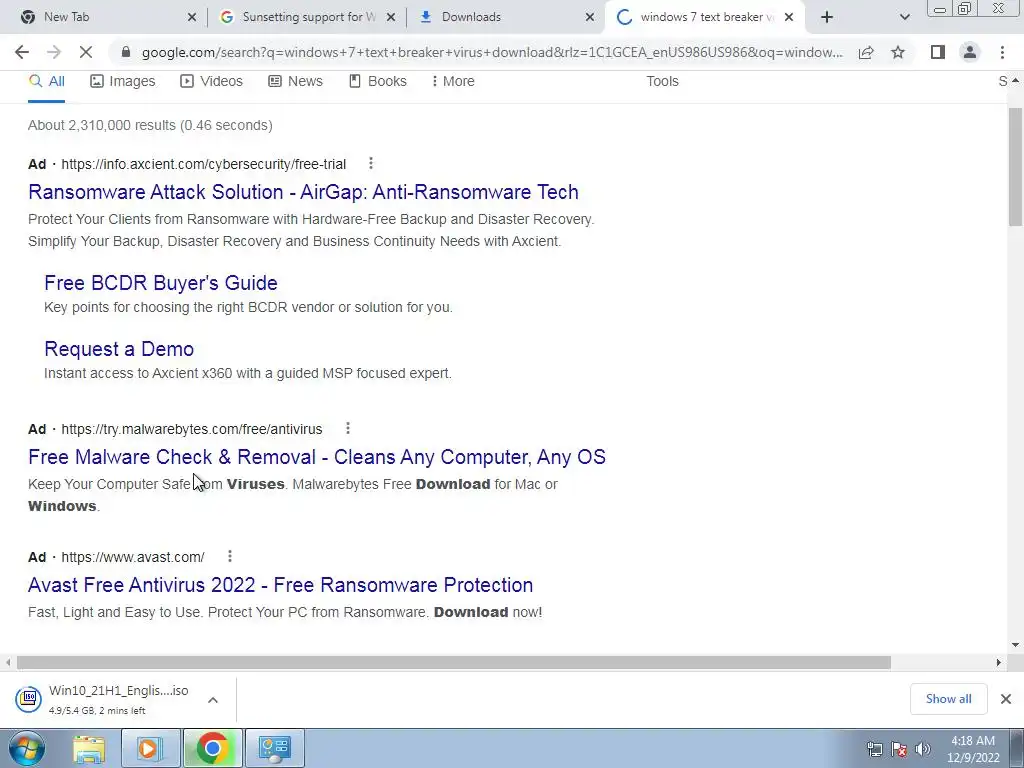This screenshot has width=1024, height=768.
Task: Click the browser forward arrow
Action: 54,52
